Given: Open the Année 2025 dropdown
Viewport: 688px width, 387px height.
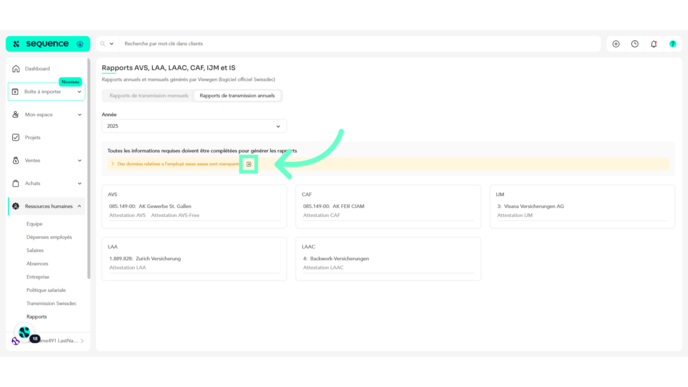Looking at the screenshot, I should point(194,126).
